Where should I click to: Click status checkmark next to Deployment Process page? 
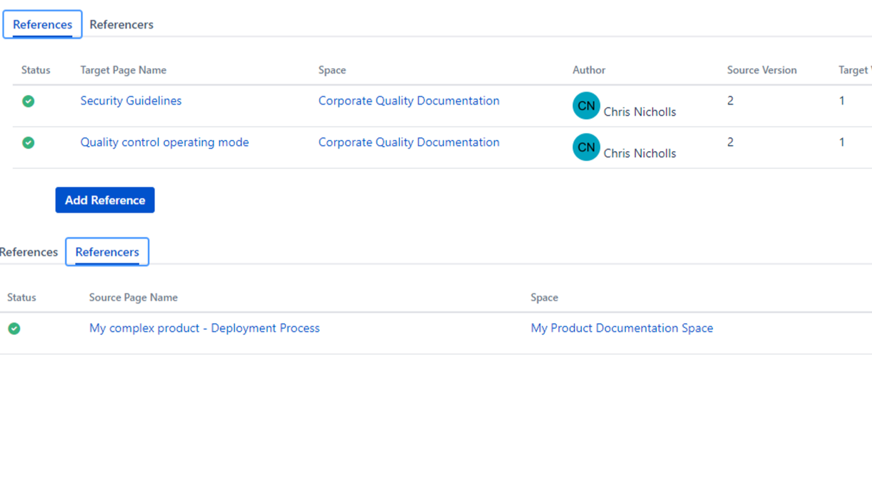(14, 328)
